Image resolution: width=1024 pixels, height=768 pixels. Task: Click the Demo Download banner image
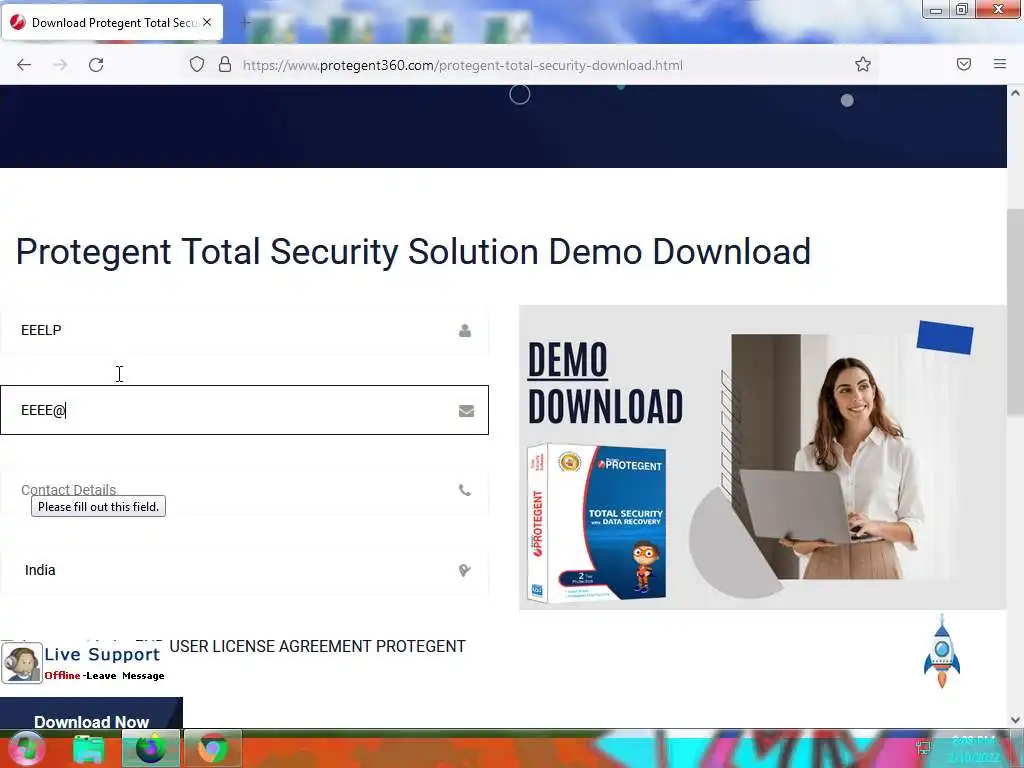(763, 457)
